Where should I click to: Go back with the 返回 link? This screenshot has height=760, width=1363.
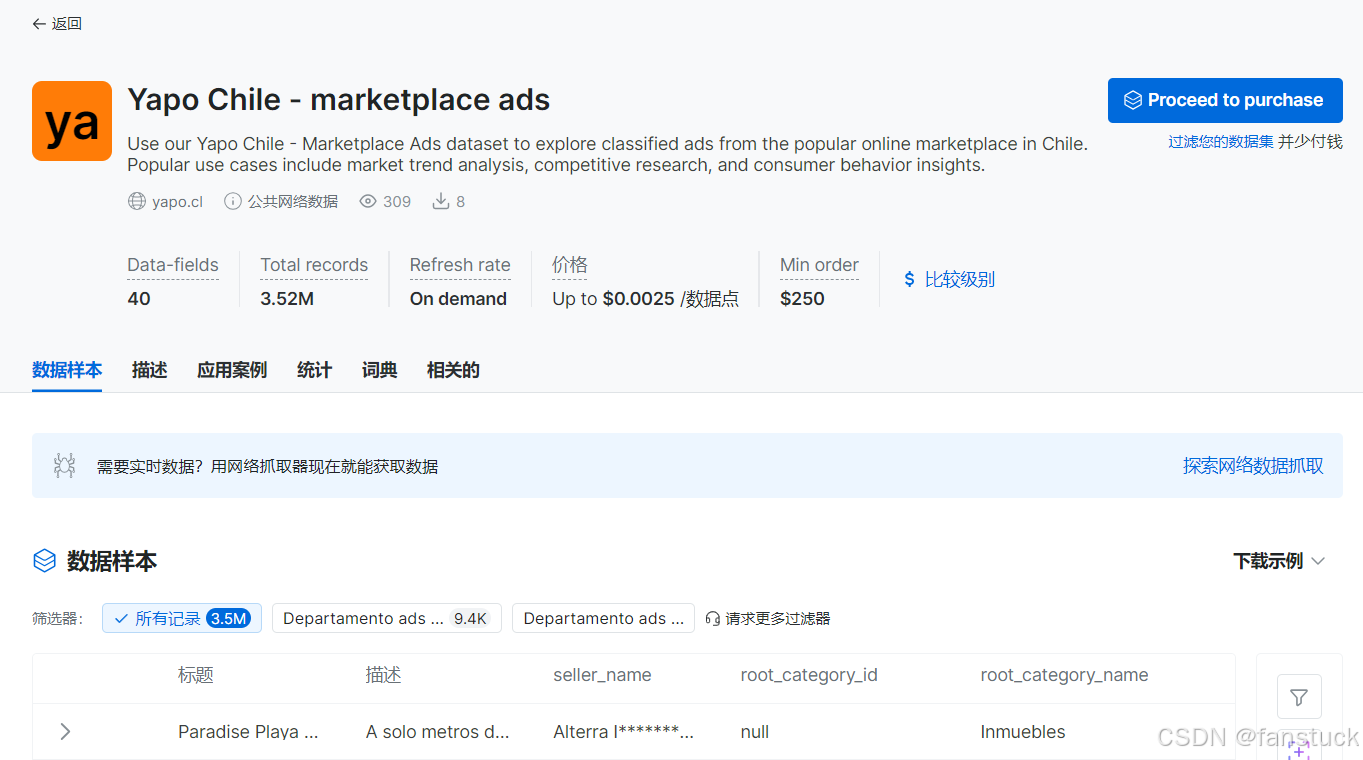tap(57, 24)
